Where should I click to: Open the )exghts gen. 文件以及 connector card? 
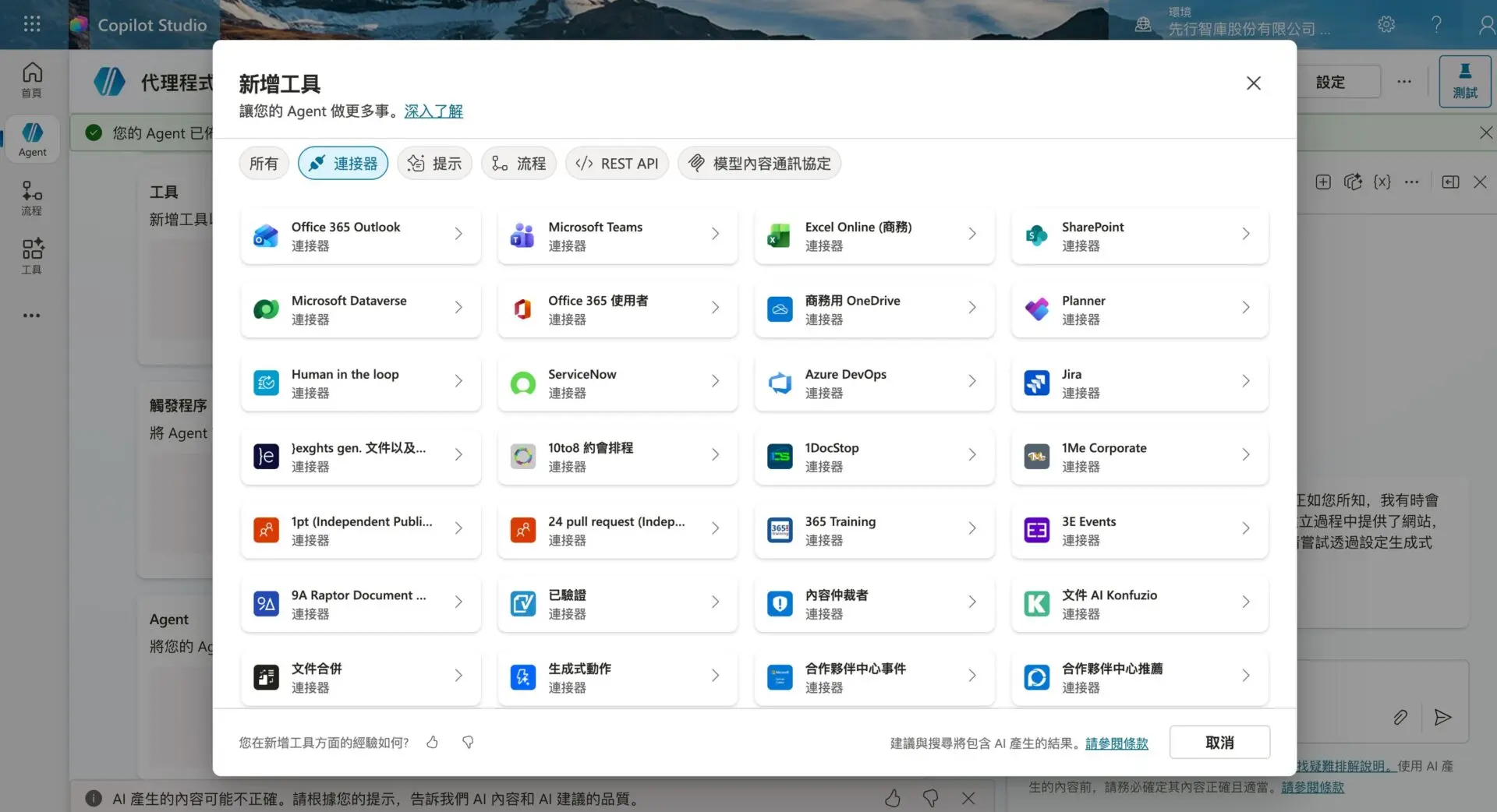coord(361,456)
